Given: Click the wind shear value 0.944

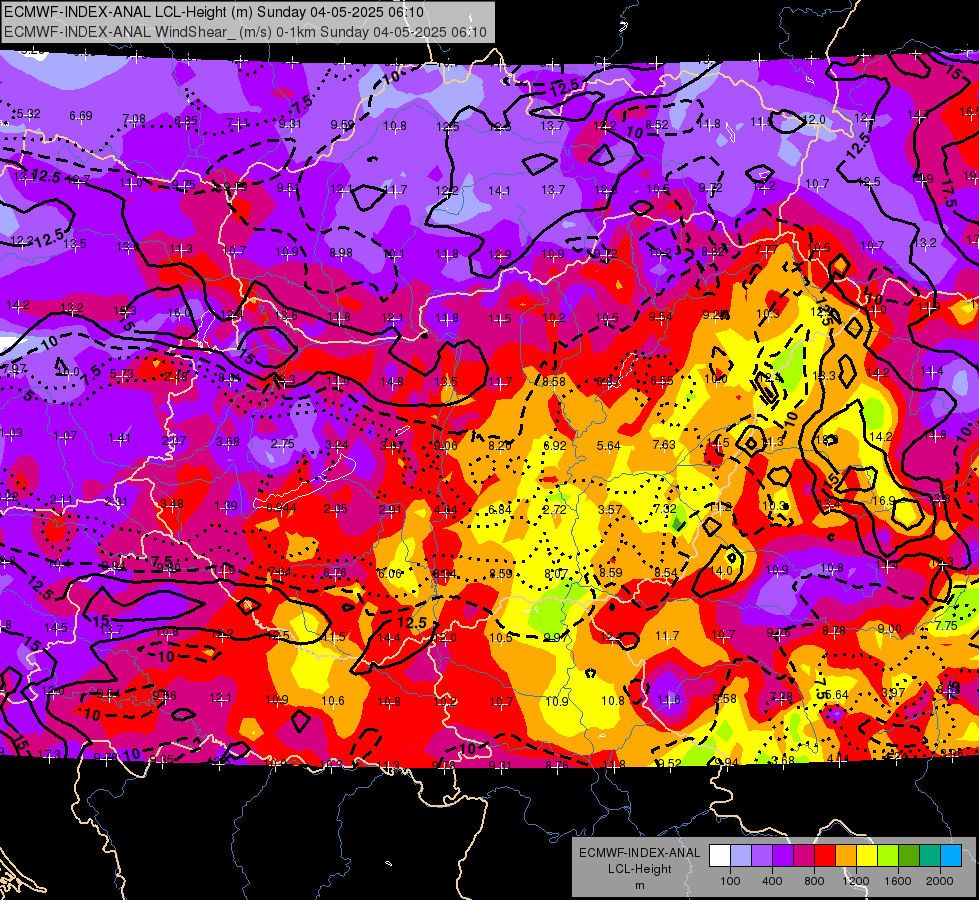Looking at the screenshot, I should (282, 508).
